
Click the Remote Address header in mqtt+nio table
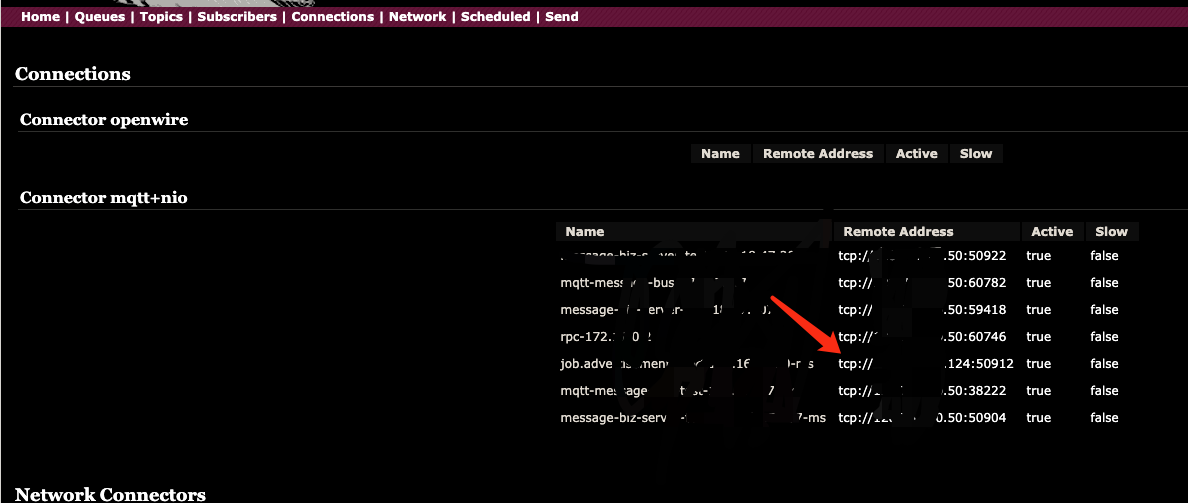point(899,231)
